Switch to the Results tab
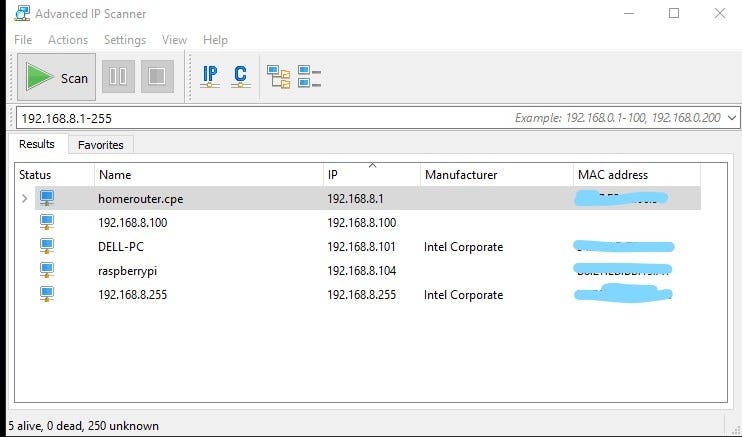The height and width of the screenshot is (437, 742). pyautogui.click(x=37, y=144)
